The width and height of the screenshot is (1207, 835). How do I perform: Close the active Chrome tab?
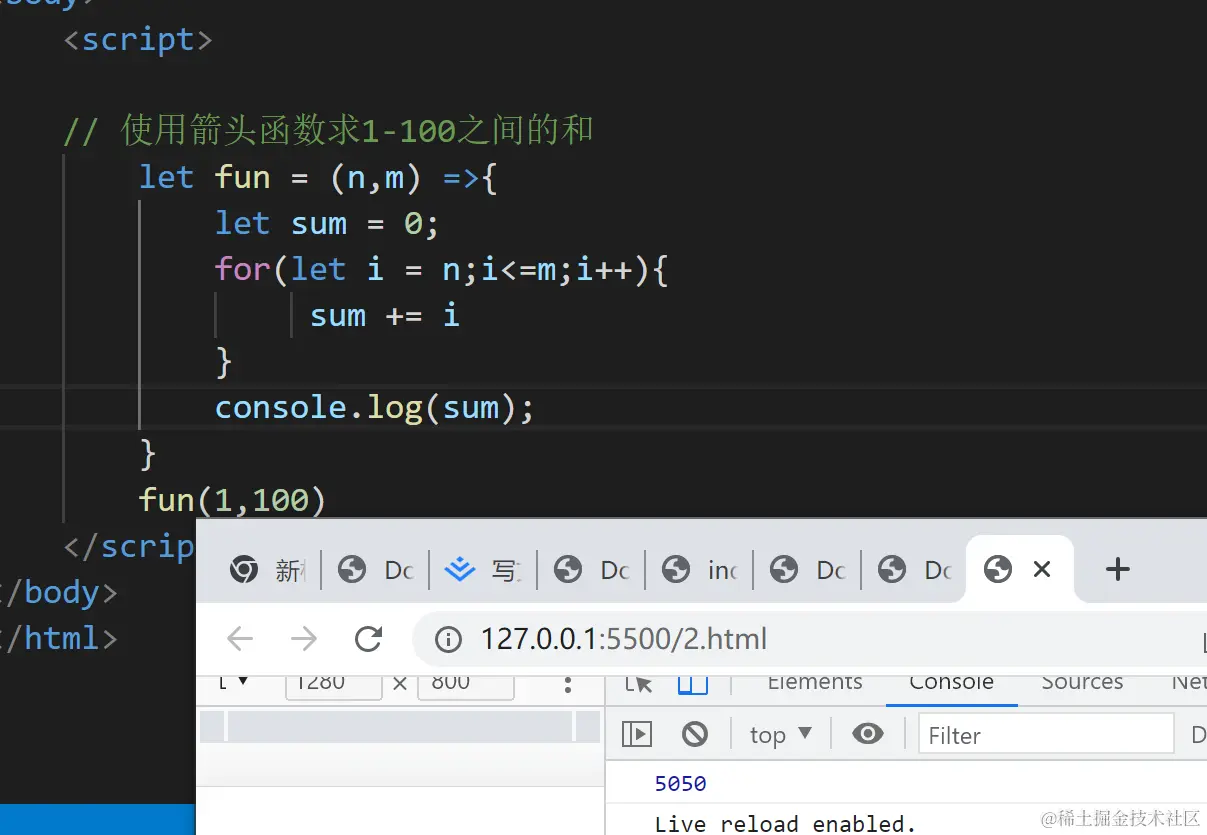[1042, 569]
